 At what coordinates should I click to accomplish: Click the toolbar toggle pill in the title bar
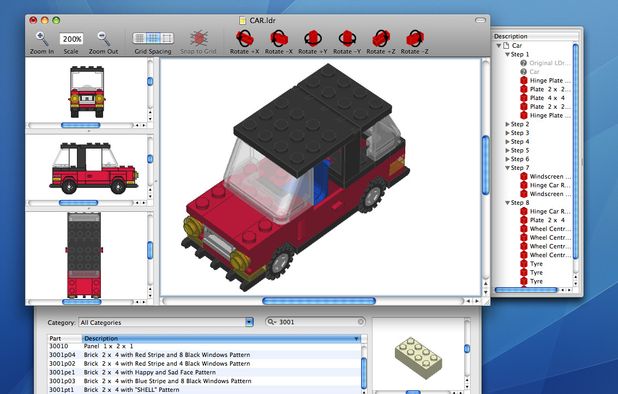(x=480, y=20)
